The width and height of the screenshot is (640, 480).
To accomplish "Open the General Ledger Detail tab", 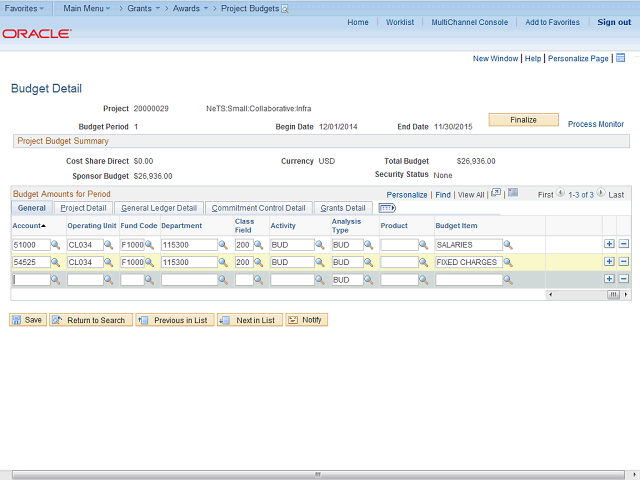I will point(158,208).
